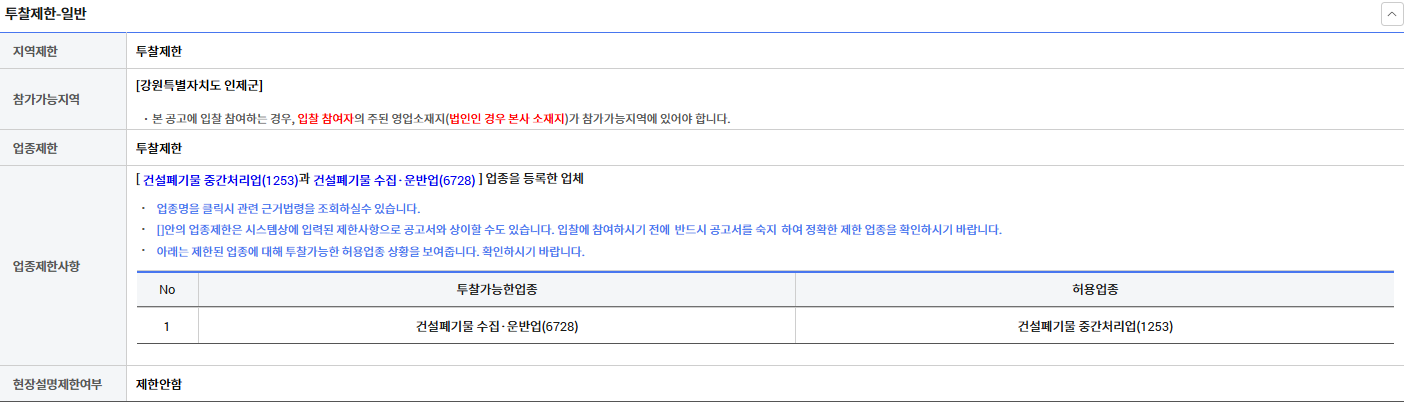This screenshot has width=1404, height=402.
Task: Click the 투찰가능업종 column header
Action: point(496,289)
